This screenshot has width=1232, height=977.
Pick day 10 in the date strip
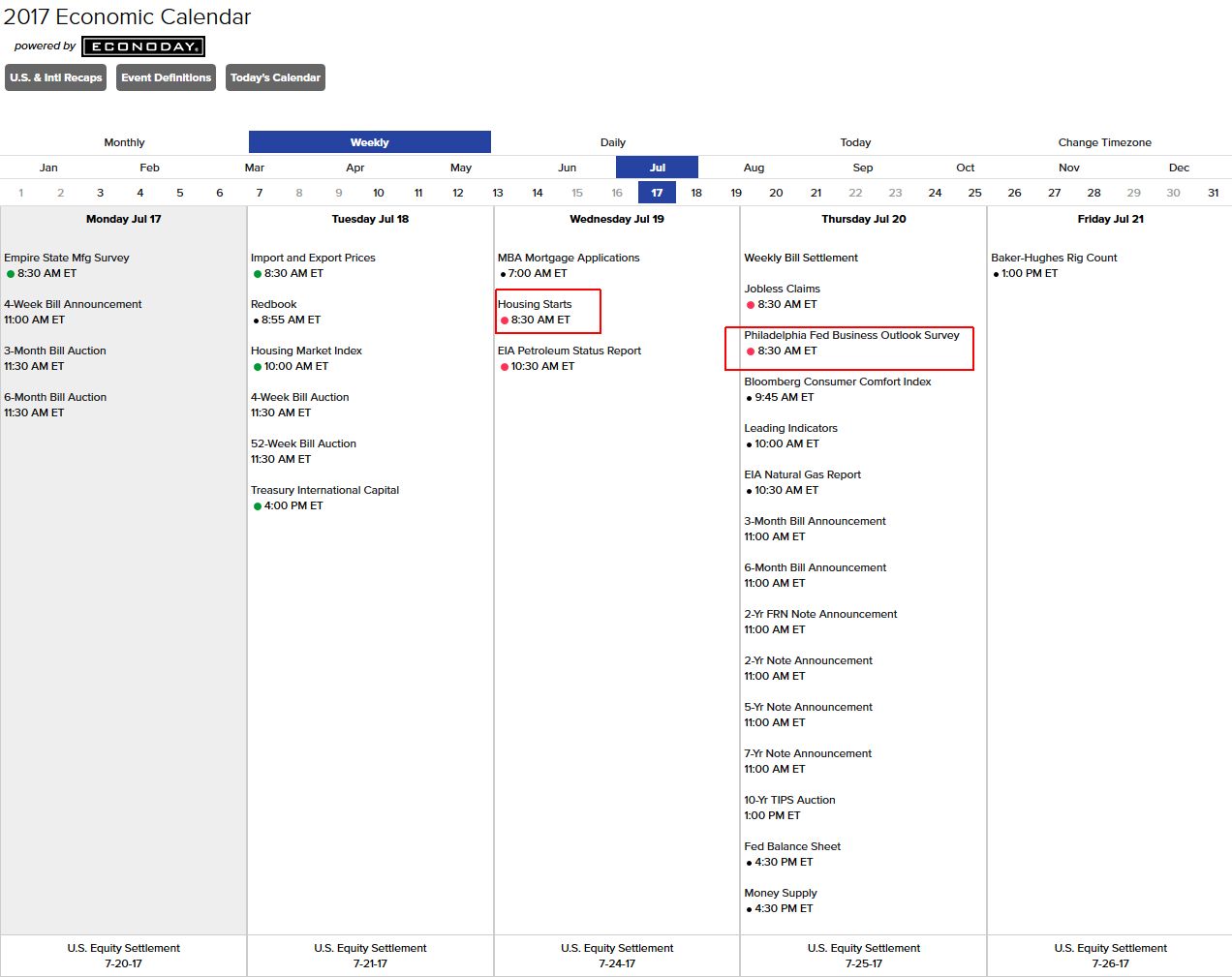point(379,193)
